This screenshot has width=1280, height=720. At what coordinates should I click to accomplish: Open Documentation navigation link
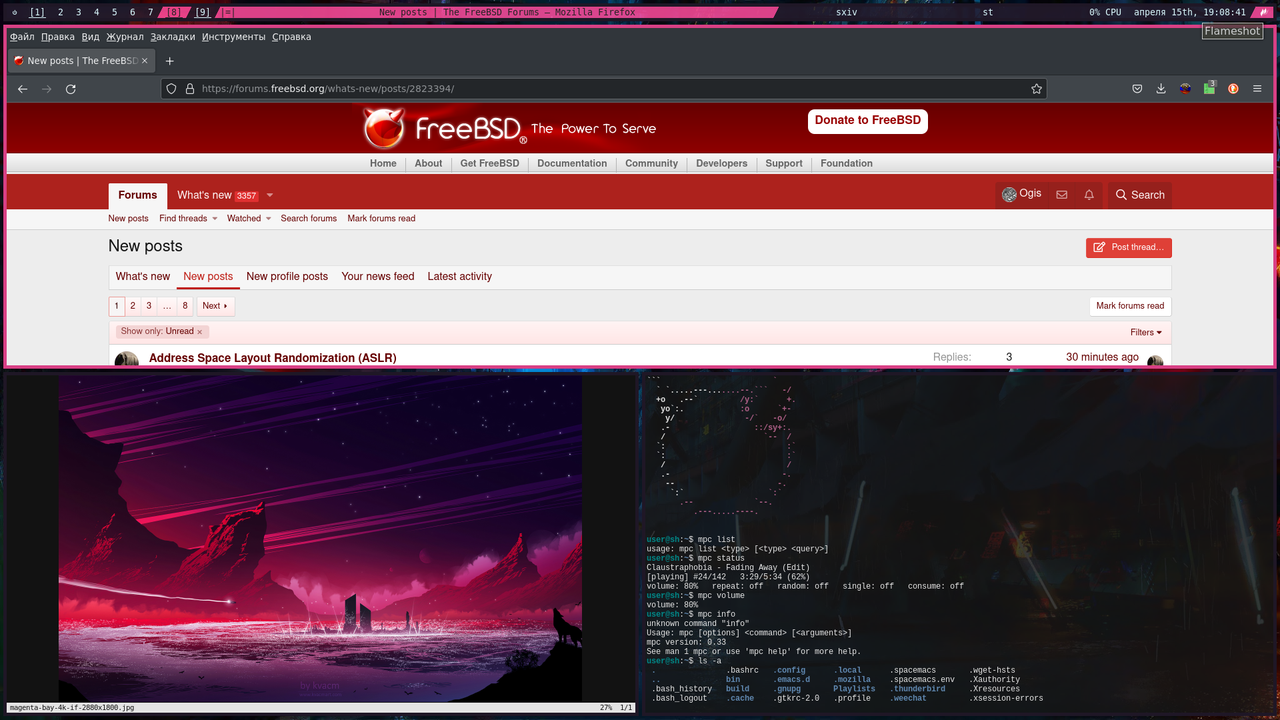click(x=572, y=164)
